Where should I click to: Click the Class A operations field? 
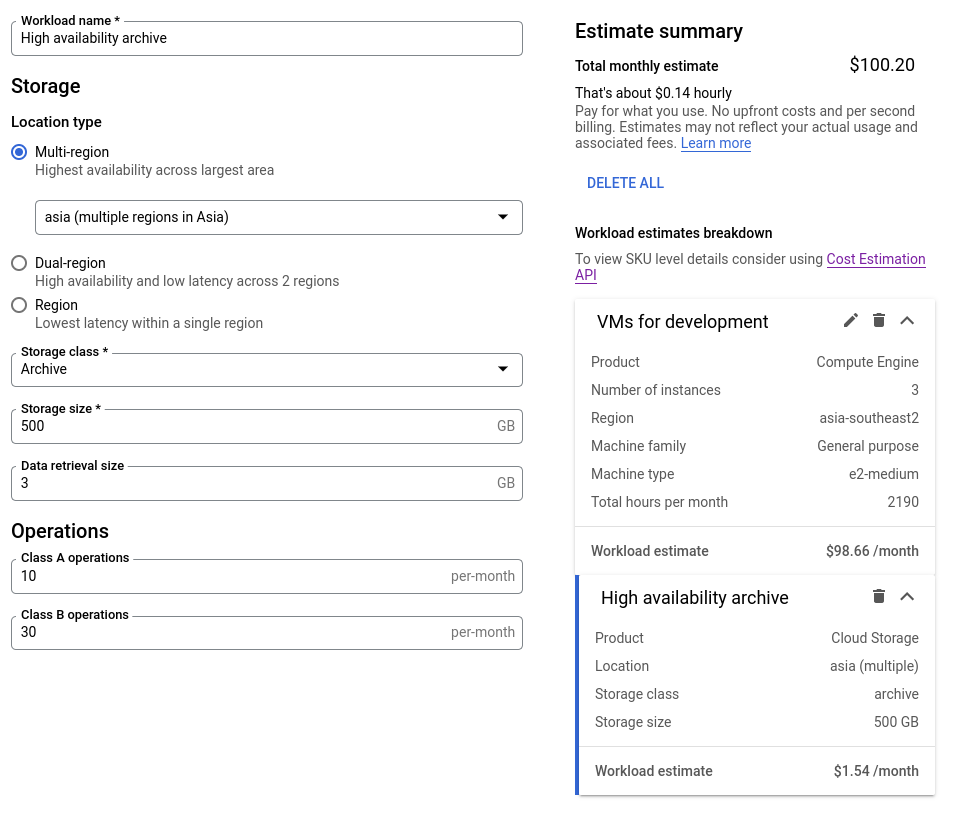[267, 576]
